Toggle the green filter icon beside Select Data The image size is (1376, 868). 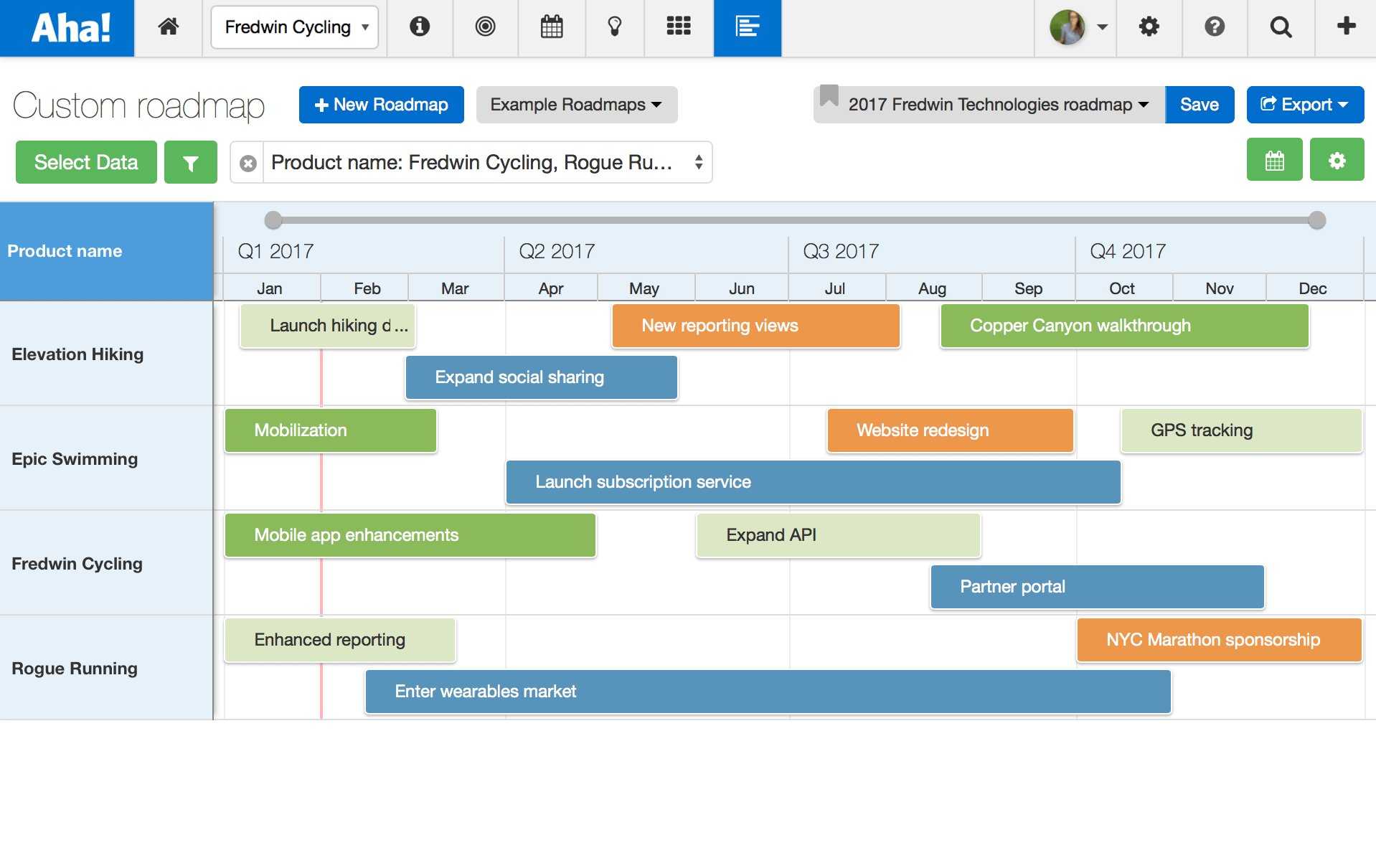[x=190, y=162]
